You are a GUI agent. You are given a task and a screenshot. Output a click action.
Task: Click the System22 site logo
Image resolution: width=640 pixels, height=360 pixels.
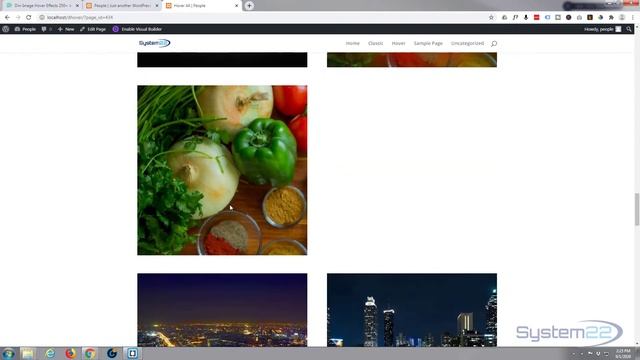pos(154,43)
